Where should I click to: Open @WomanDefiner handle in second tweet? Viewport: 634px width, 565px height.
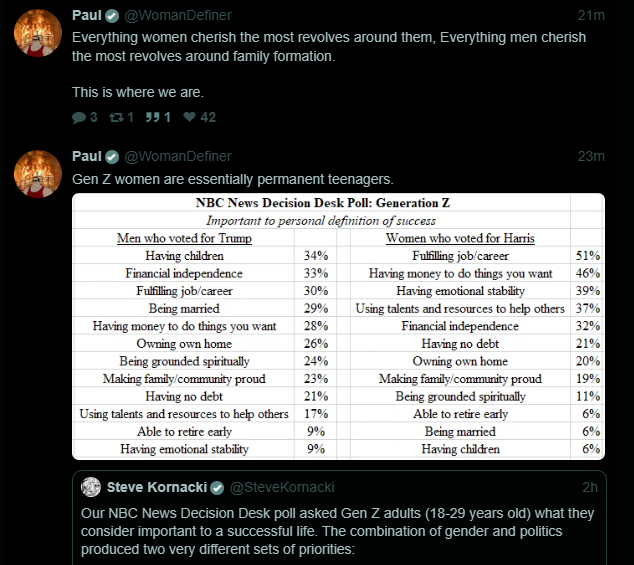[178, 157]
